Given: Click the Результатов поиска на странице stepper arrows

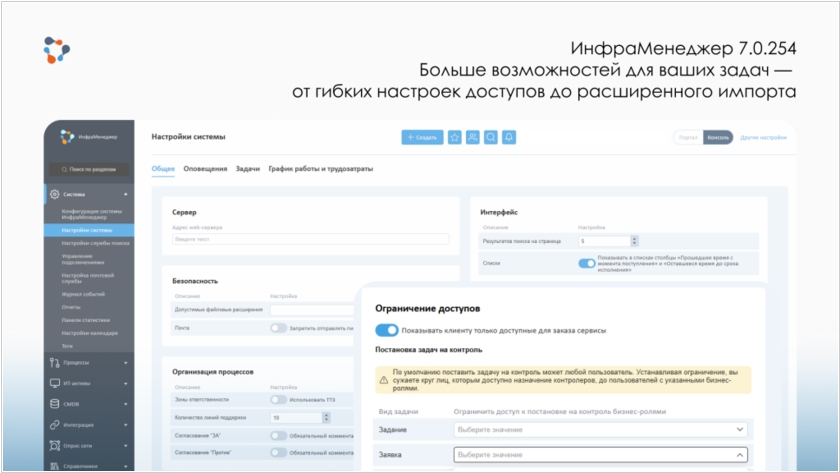Looking at the screenshot, I should (x=634, y=241).
